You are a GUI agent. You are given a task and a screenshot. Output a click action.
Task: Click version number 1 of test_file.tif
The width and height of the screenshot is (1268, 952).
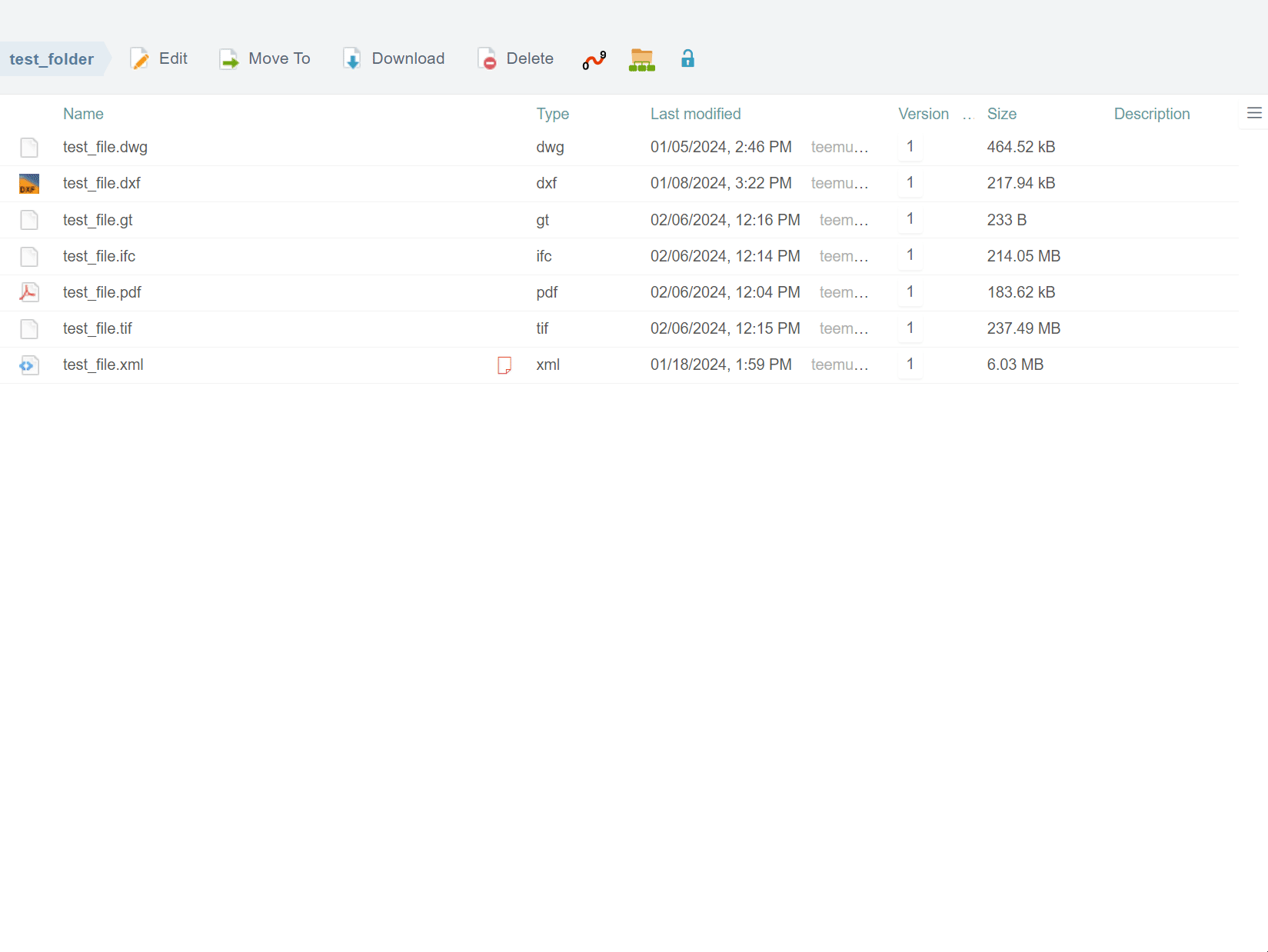click(x=910, y=328)
